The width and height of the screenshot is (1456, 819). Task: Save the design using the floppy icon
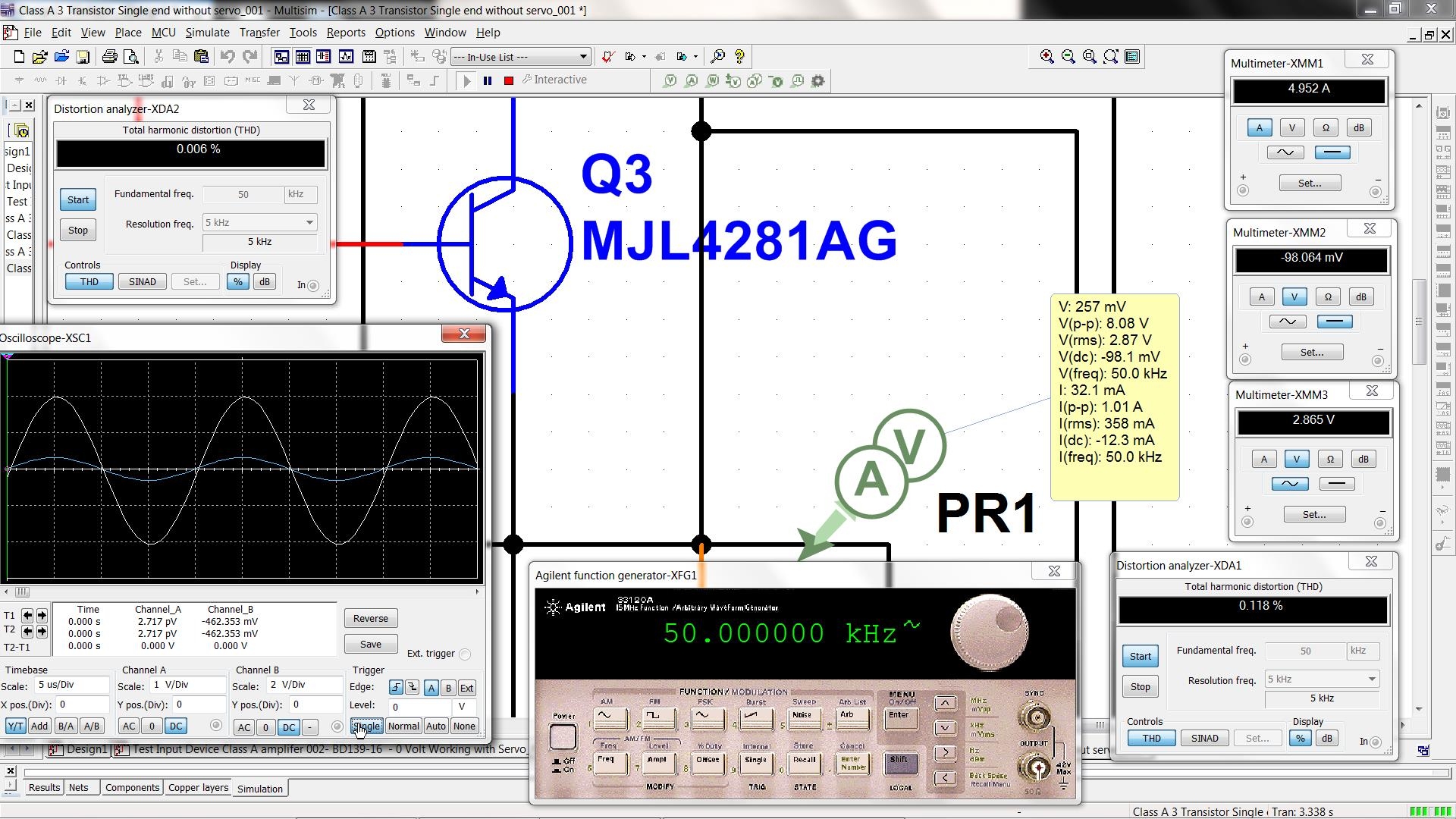83,57
